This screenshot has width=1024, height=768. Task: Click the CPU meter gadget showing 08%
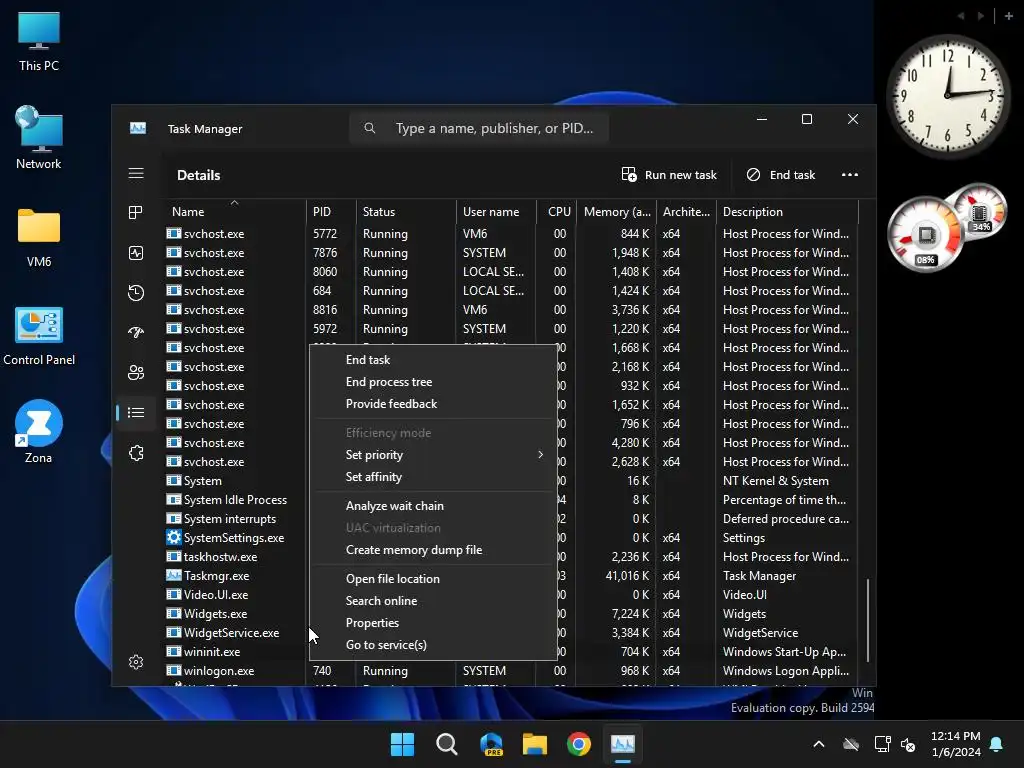(x=925, y=236)
